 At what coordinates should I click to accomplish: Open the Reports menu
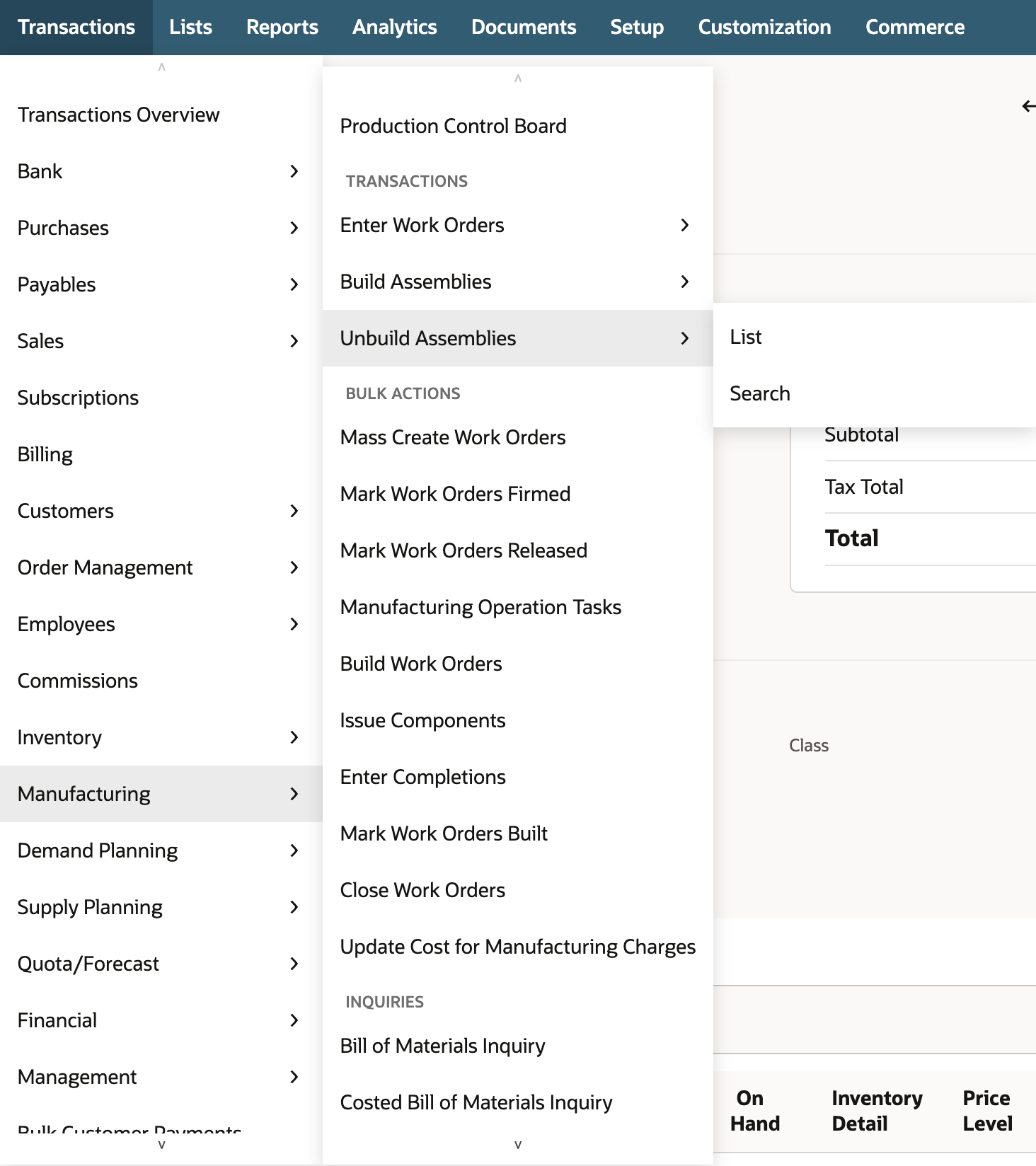282,28
